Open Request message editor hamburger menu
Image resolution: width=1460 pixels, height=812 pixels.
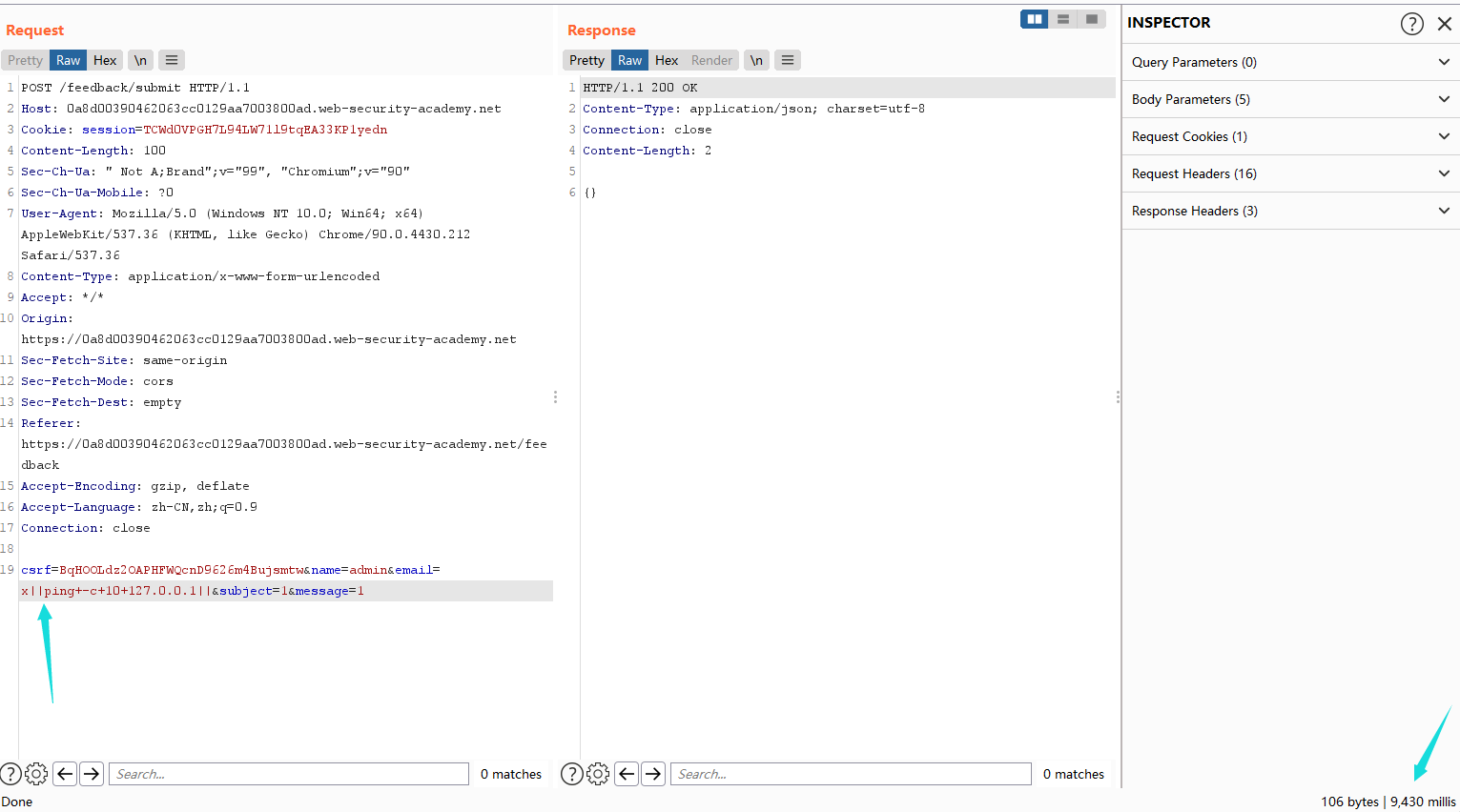click(x=172, y=60)
